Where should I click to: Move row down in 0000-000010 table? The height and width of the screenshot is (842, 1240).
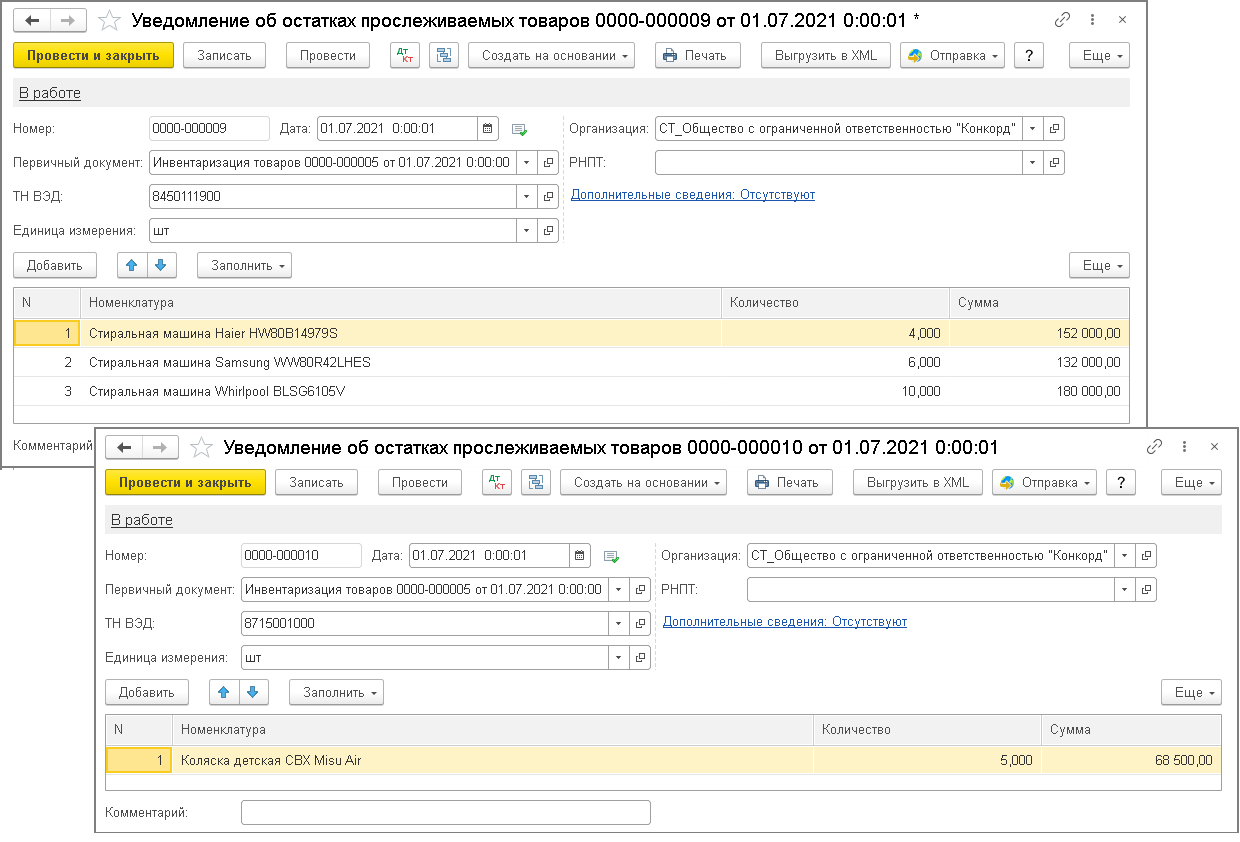coord(254,692)
